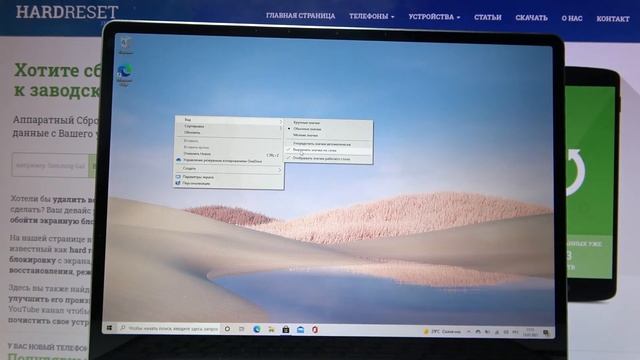Open ГЛАВНАЯ СТРАНИЦА link on the website
This screenshot has height=360, width=640.
pos(300,16)
